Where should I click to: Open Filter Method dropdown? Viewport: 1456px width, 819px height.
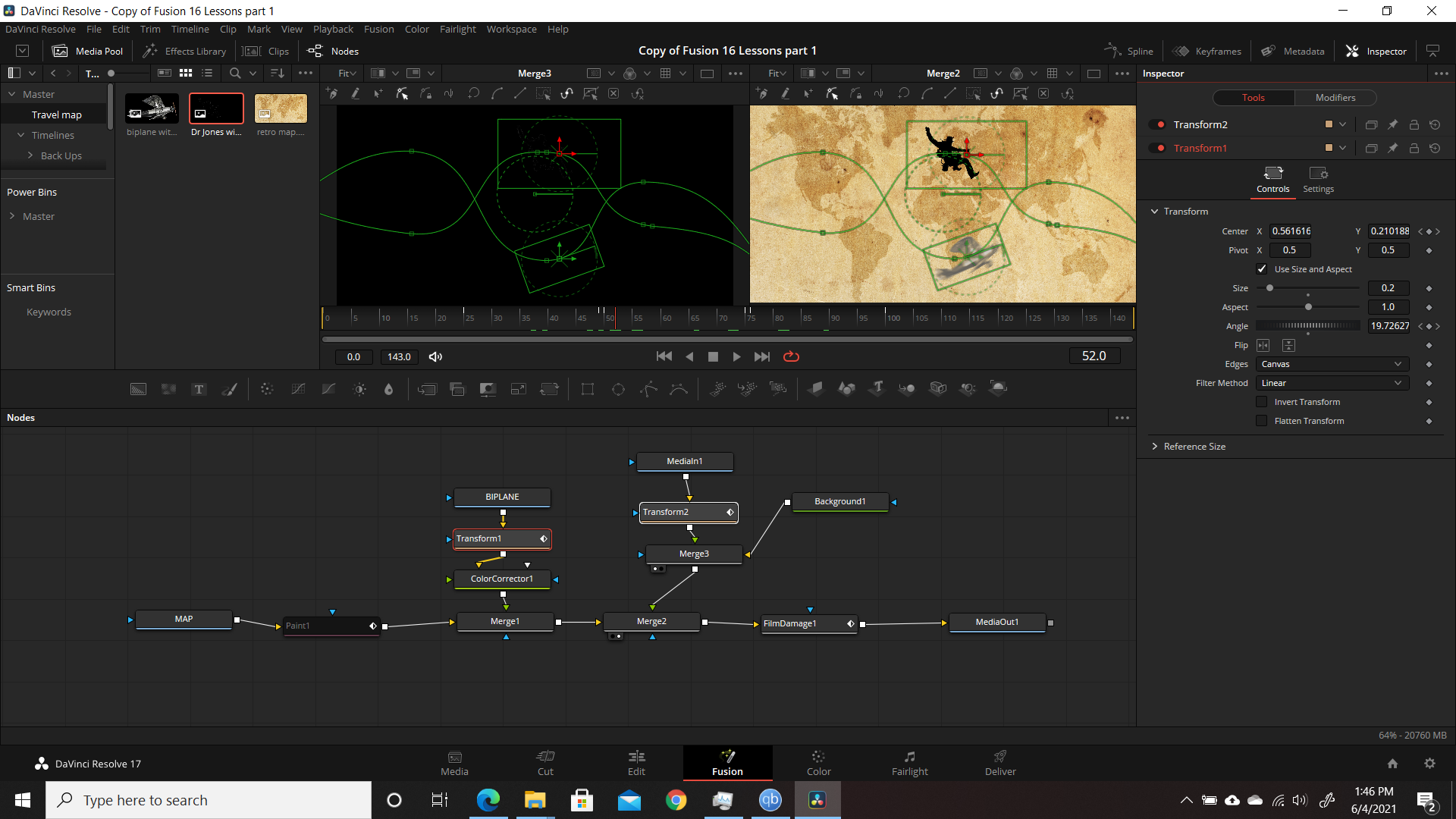(x=1332, y=383)
